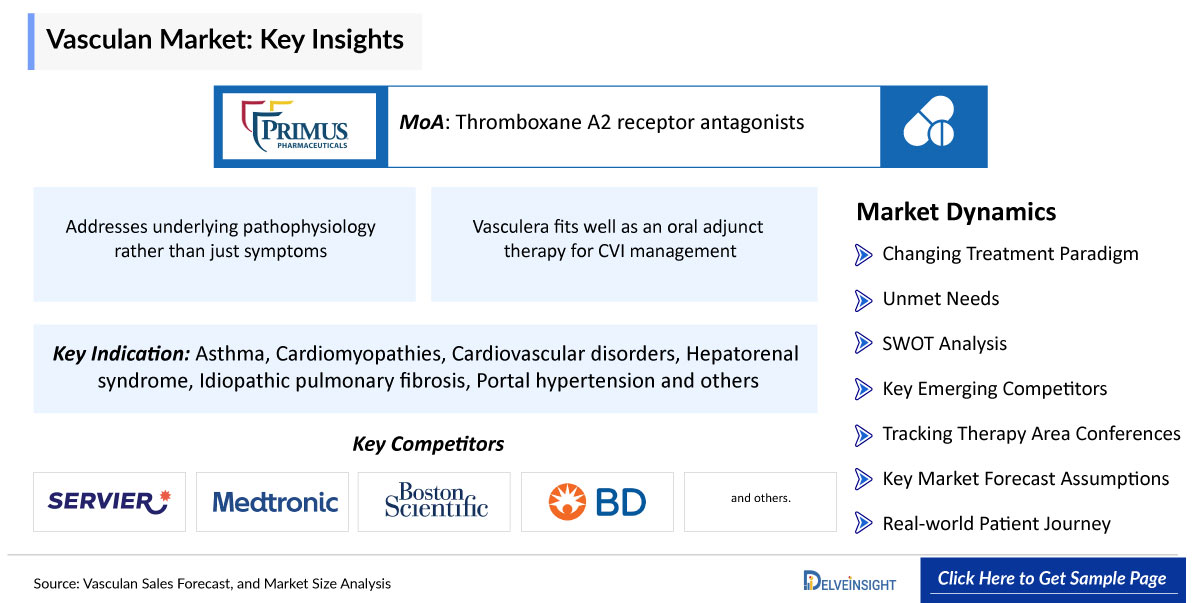Screen dimensions: 1200x603
Task: Click the Vasculera oral adjunct therapy box
Action: click(x=624, y=244)
